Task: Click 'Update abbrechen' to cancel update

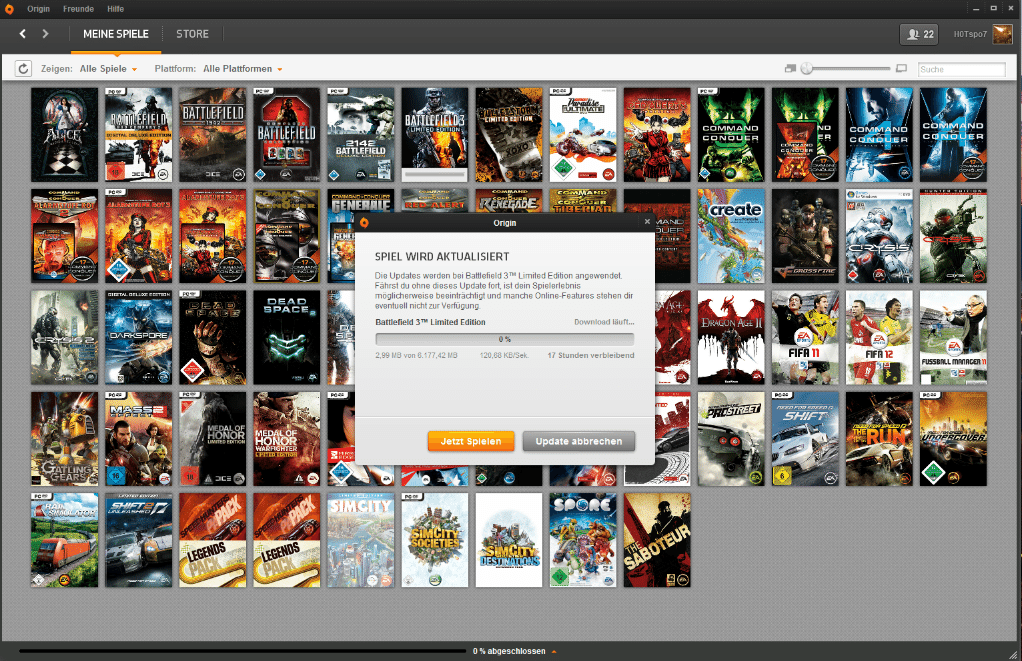Action: pyautogui.click(x=578, y=441)
